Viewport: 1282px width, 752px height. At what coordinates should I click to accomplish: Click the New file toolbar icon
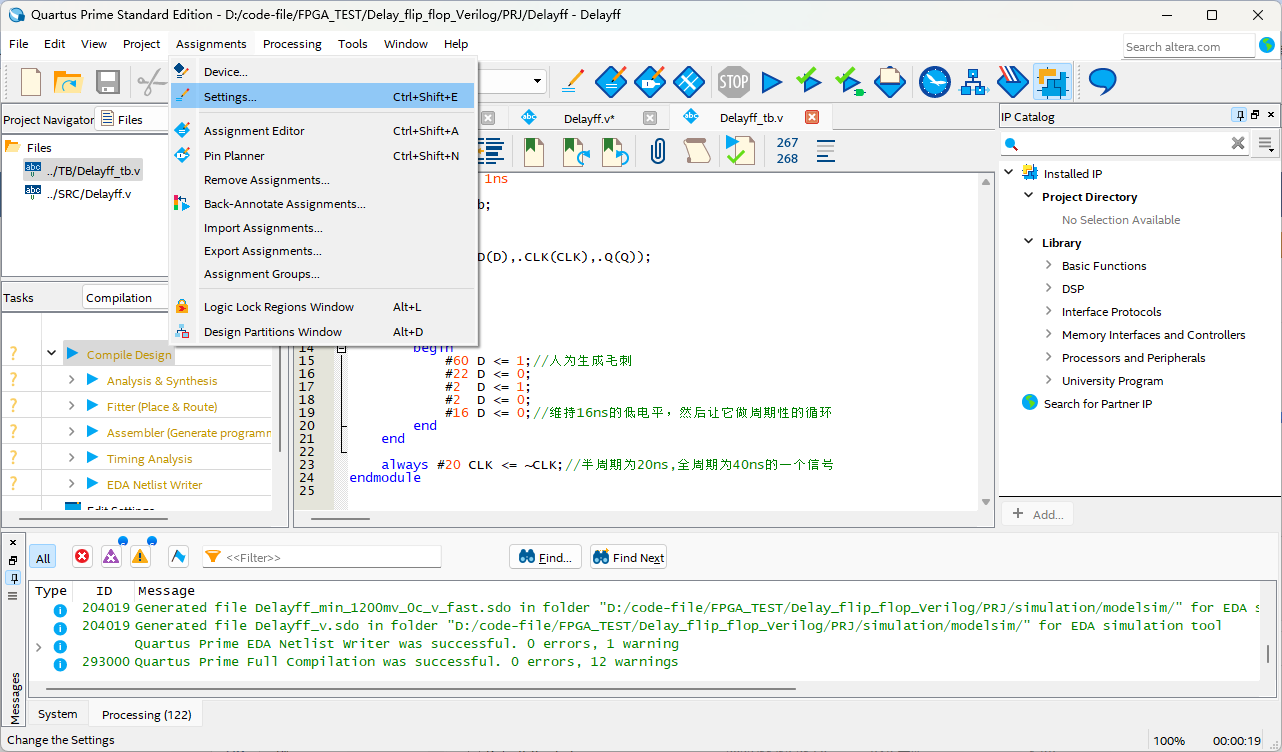coord(31,82)
